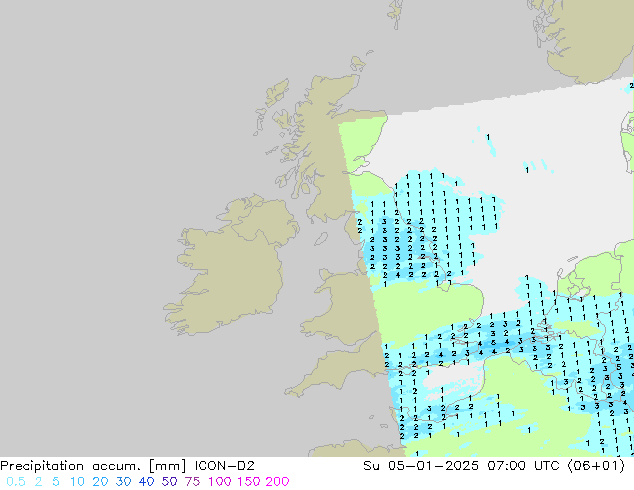Select the 100 mm legend value
The height and width of the screenshot is (490, 634).
click(221, 482)
